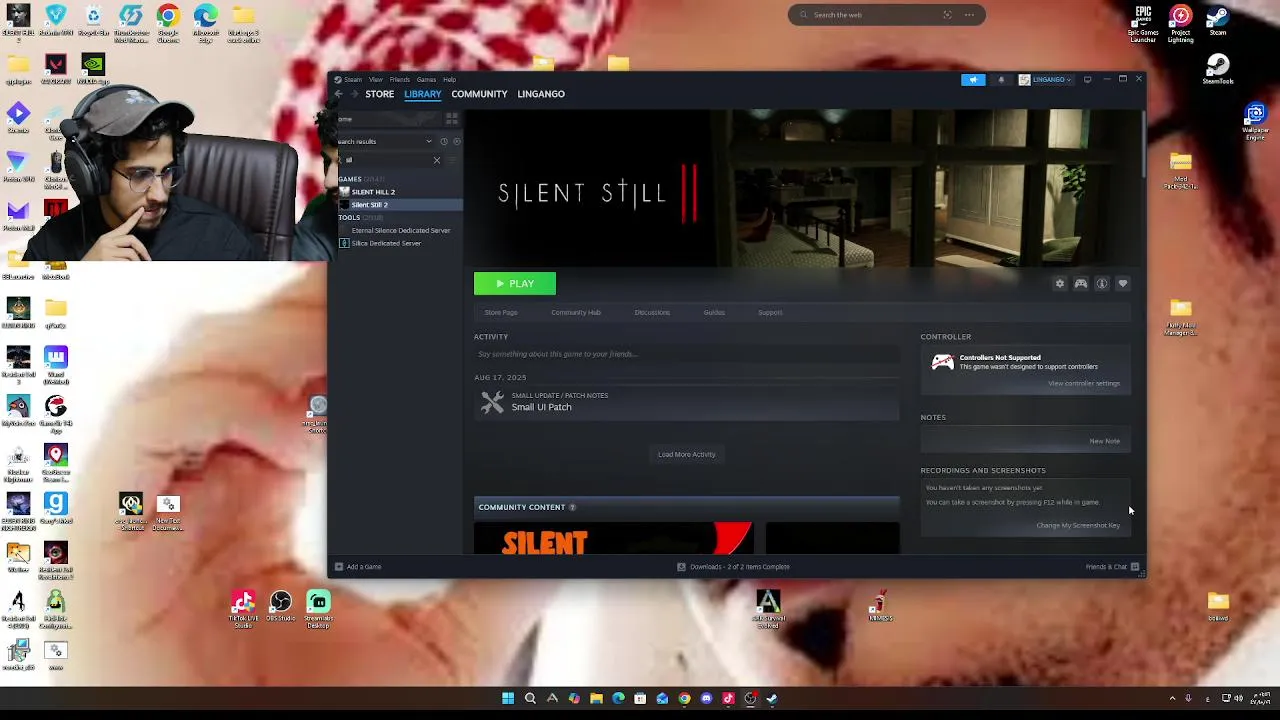Open the Discussions link

coord(652,312)
